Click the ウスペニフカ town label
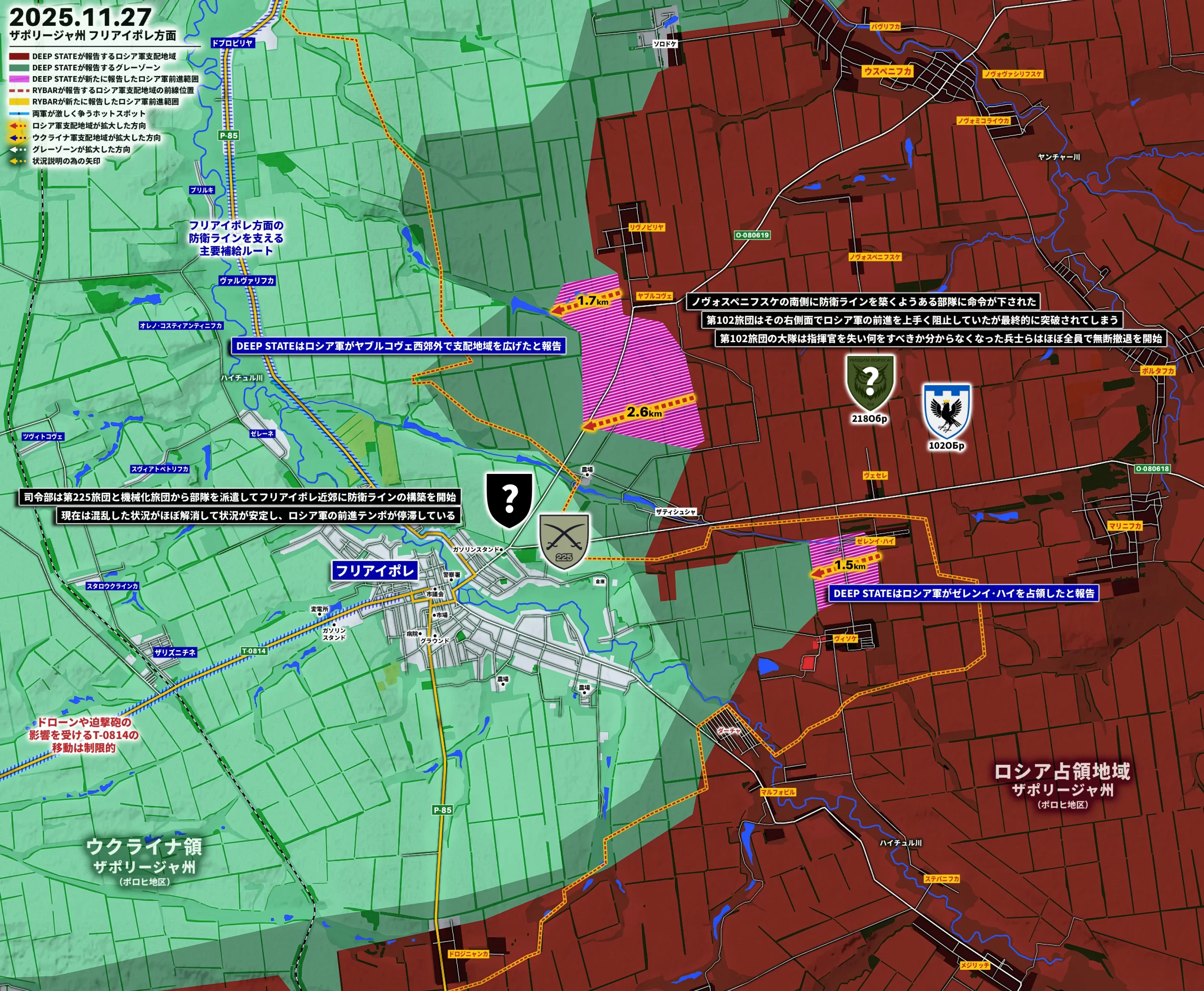The height and width of the screenshot is (991, 1204). pyautogui.click(x=887, y=71)
